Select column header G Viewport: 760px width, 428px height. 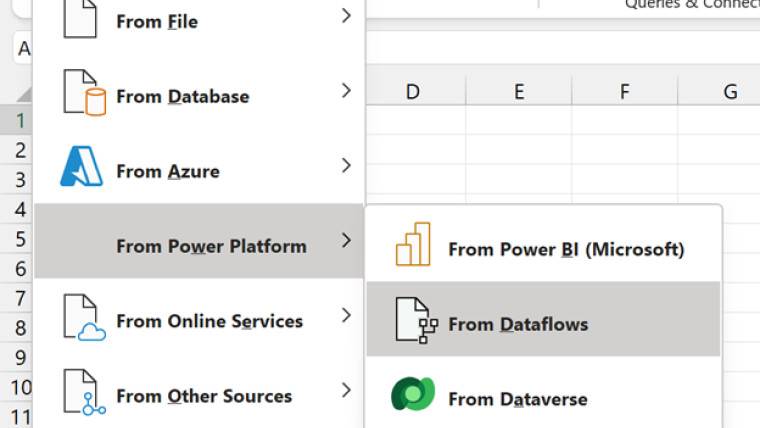[730, 92]
